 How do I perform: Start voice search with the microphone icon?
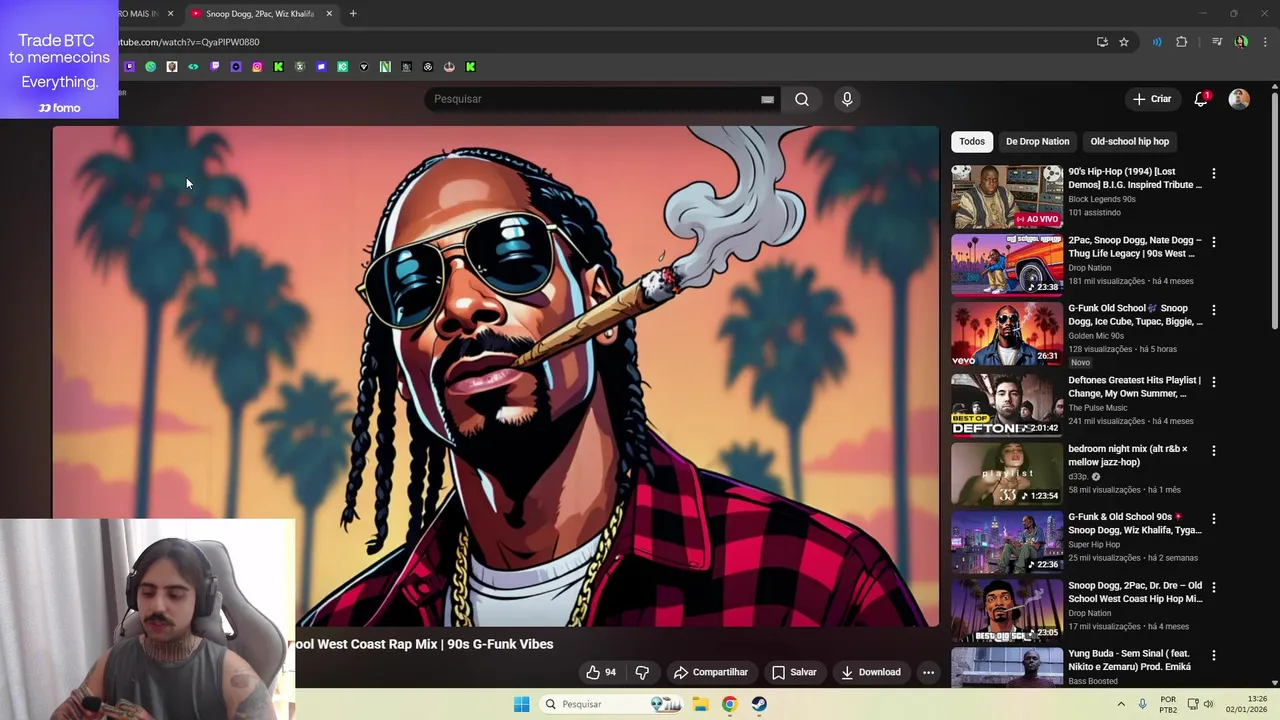pyautogui.click(x=847, y=99)
